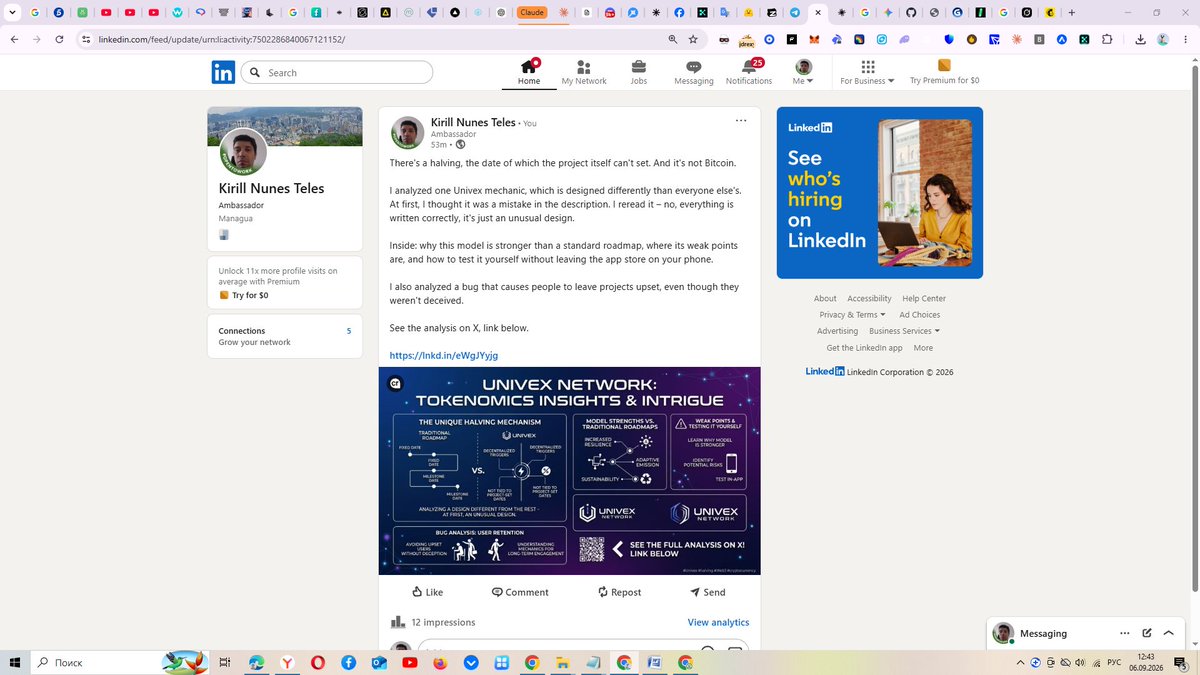Open My Network tab
1200x675 pixels.
click(x=584, y=72)
